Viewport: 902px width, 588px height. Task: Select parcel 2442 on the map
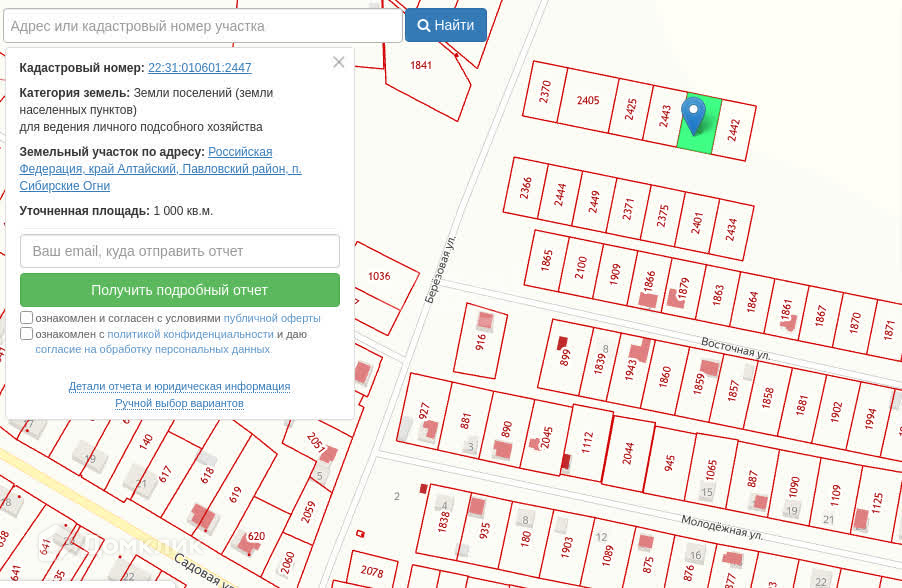(733, 130)
